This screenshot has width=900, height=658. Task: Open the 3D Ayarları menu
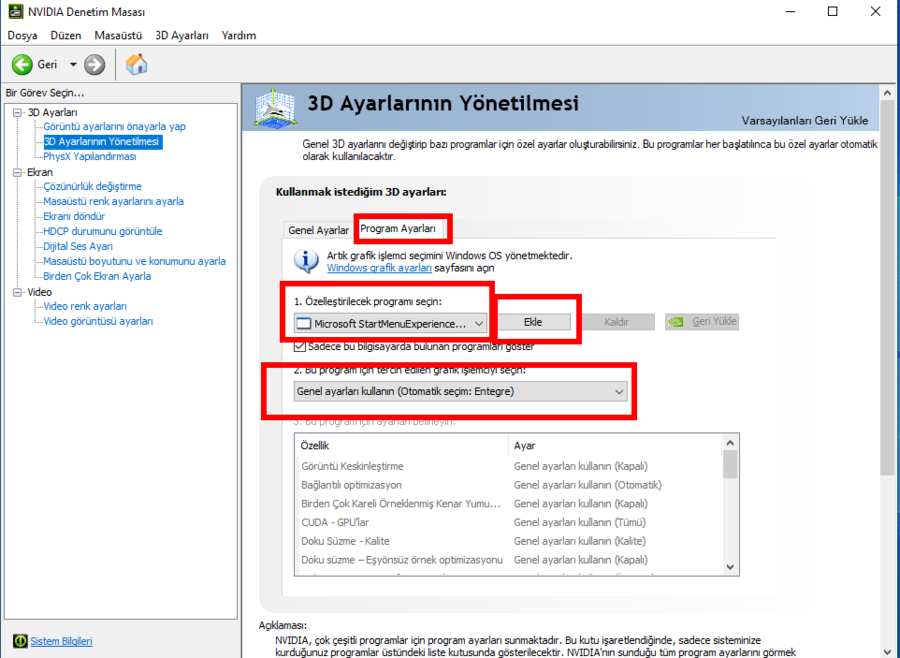(x=182, y=36)
